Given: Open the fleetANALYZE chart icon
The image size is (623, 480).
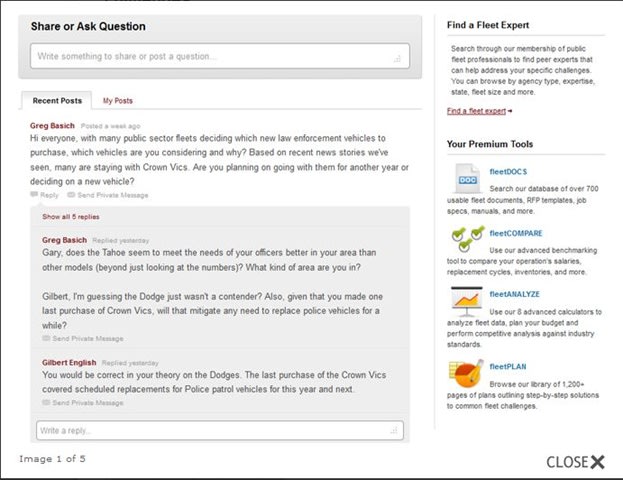Looking at the screenshot, I should pyautogui.click(x=467, y=302).
